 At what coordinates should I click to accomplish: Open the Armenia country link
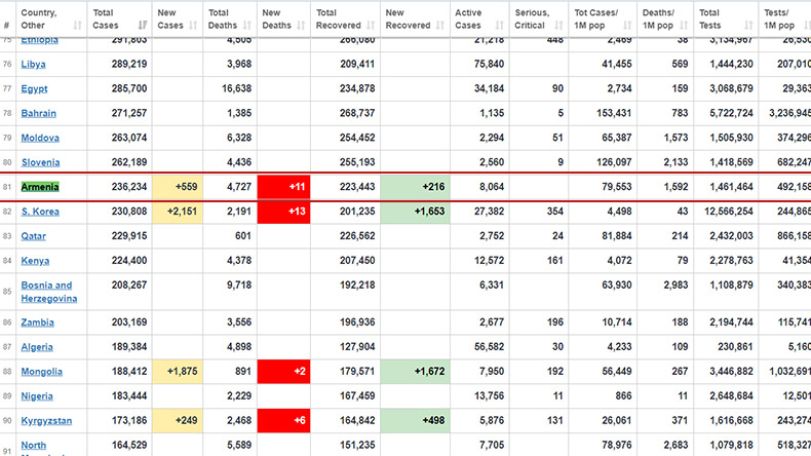40,187
